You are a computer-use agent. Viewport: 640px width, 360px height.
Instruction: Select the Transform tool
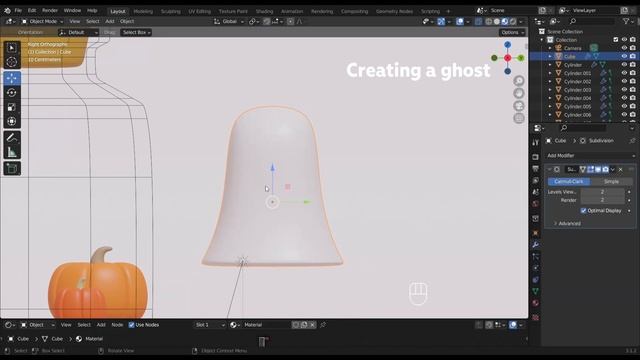pyautogui.click(x=11, y=121)
